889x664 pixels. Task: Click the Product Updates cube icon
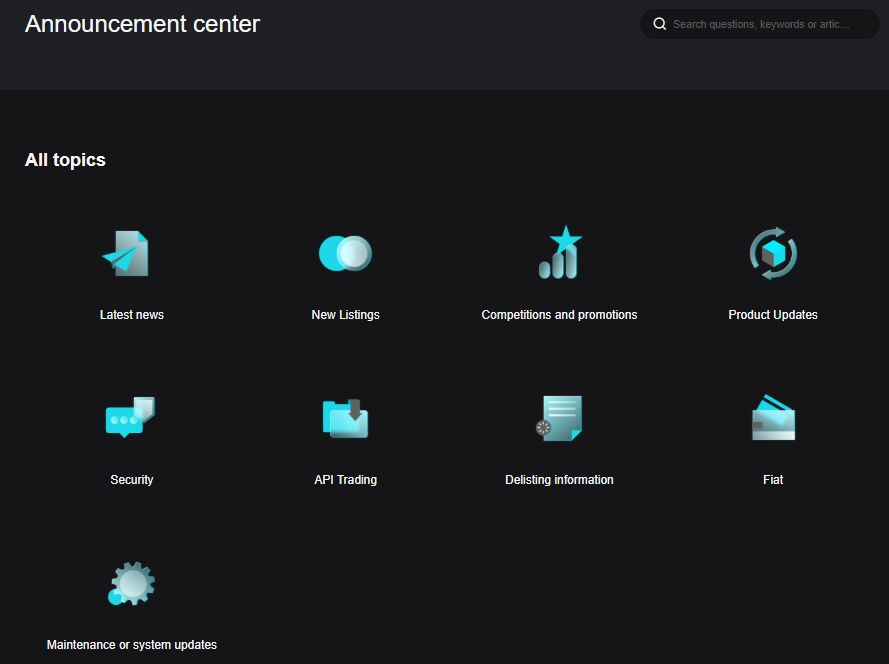[773, 254]
